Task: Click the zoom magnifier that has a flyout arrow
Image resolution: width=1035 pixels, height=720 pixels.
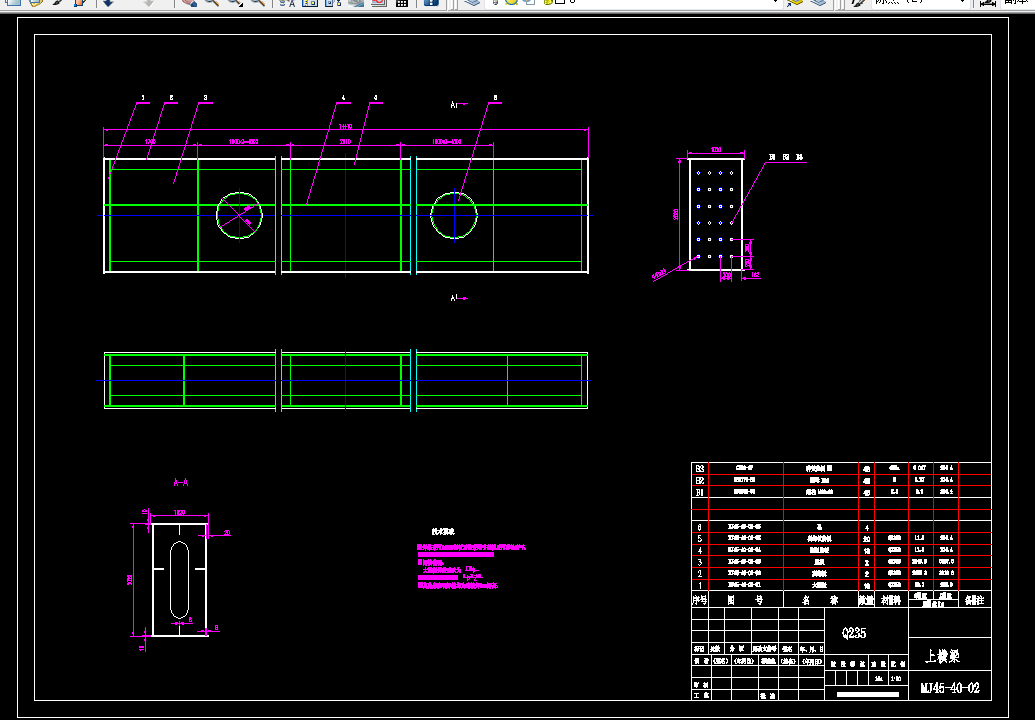Action: pos(235,3)
